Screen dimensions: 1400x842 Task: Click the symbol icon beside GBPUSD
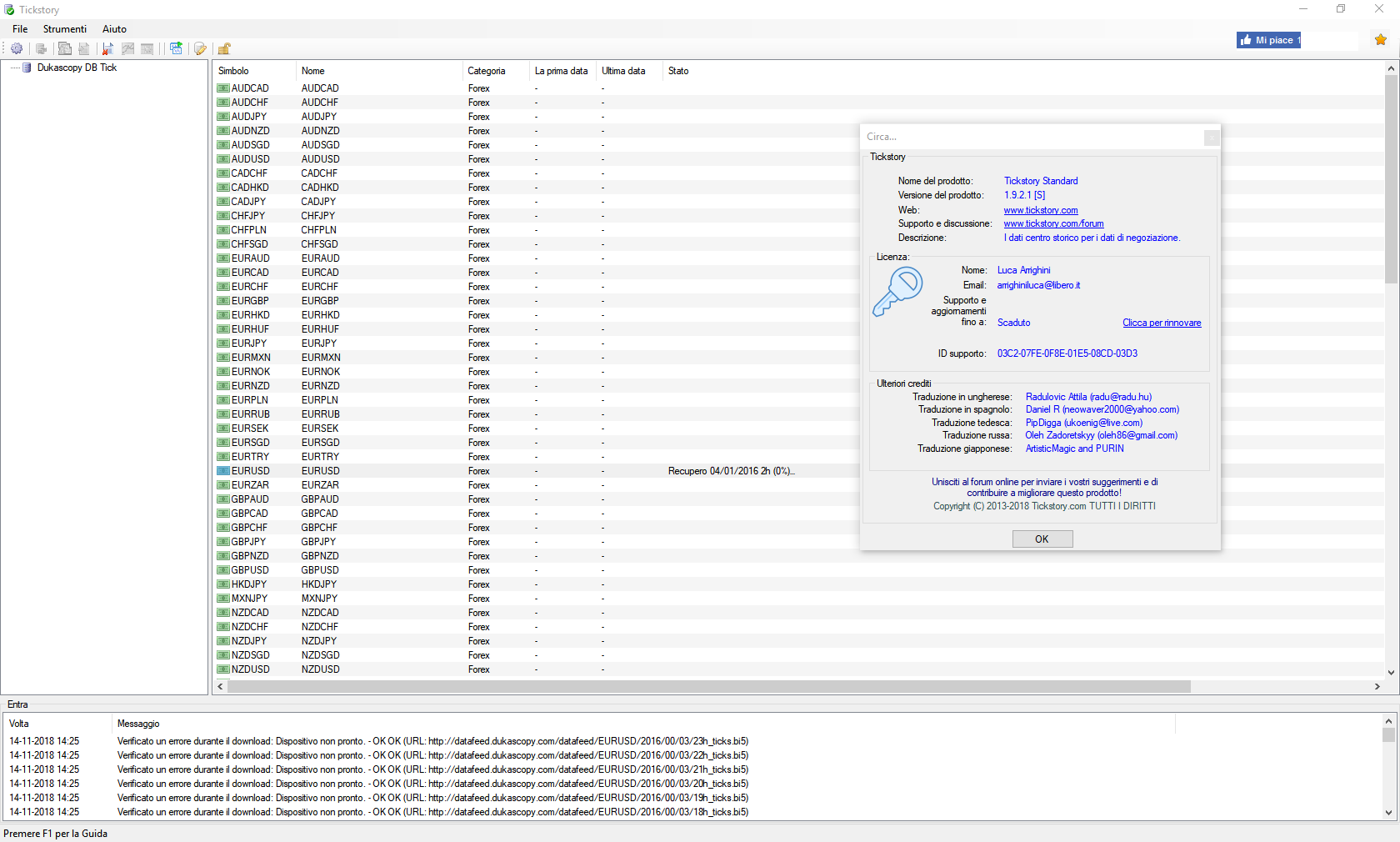(x=223, y=570)
